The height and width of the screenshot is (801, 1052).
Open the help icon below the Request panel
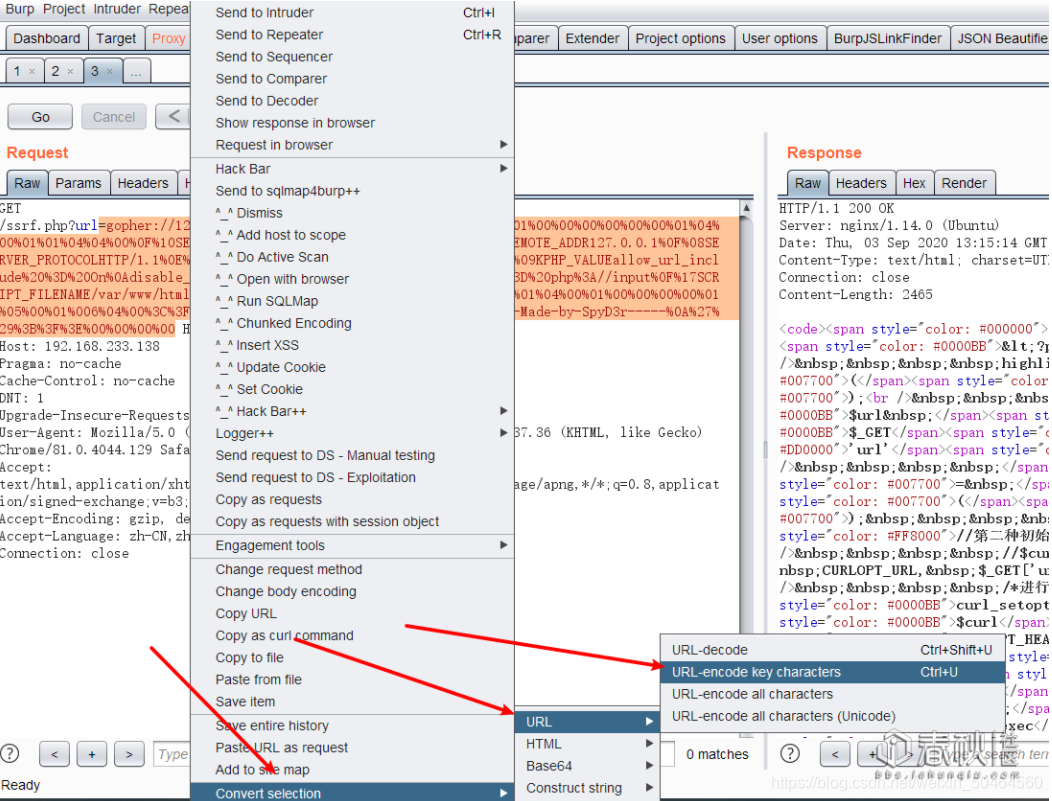[x=10, y=753]
